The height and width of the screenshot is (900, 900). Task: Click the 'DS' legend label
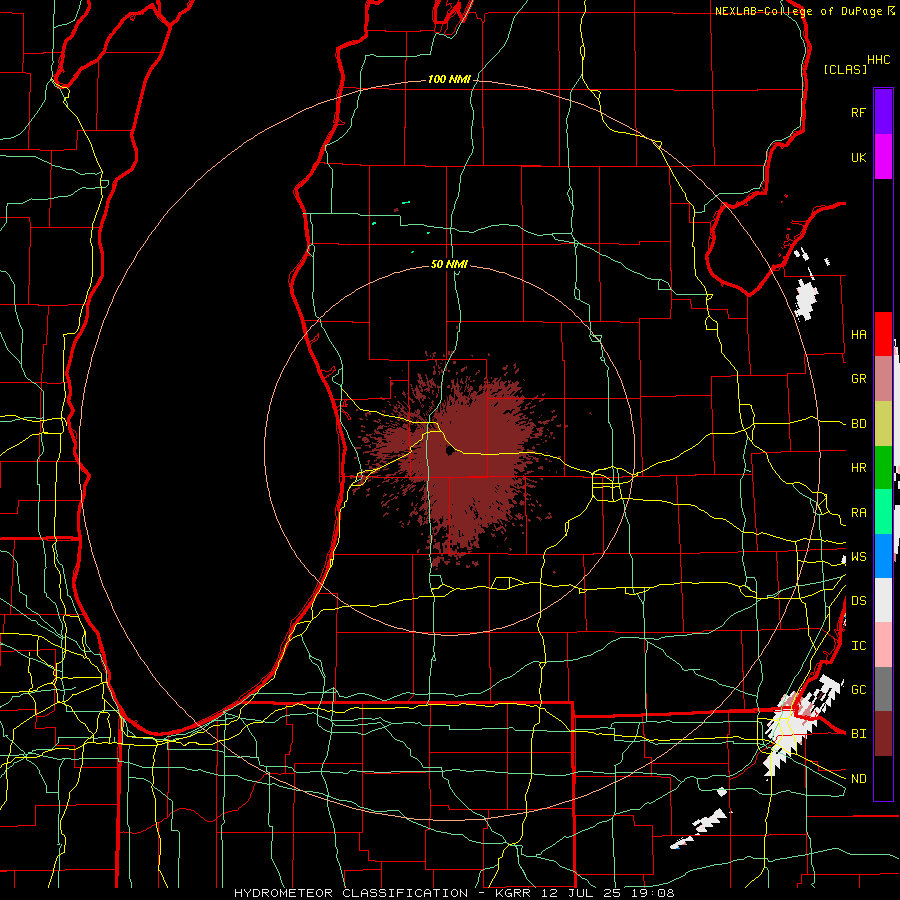coord(858,601)
